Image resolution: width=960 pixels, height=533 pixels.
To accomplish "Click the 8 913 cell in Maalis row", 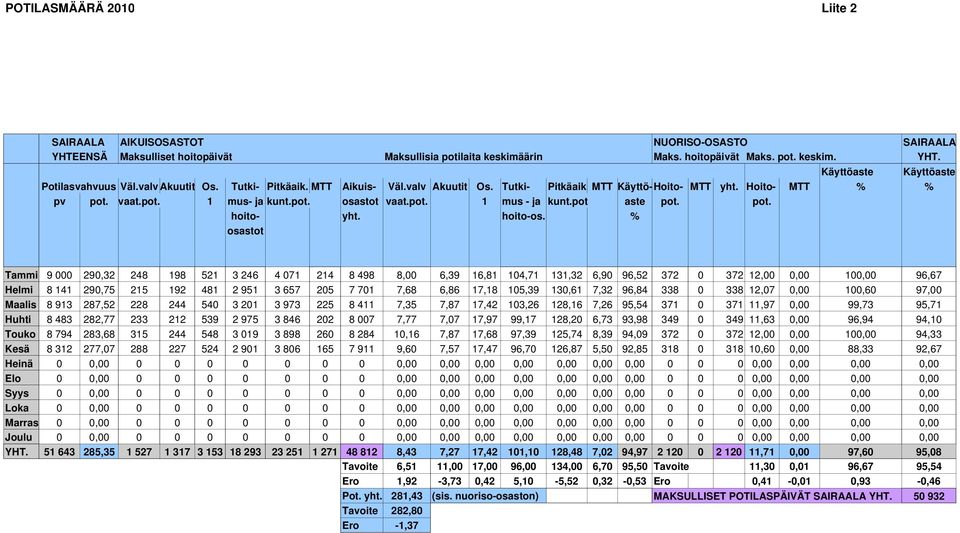I will click(59, 305).
